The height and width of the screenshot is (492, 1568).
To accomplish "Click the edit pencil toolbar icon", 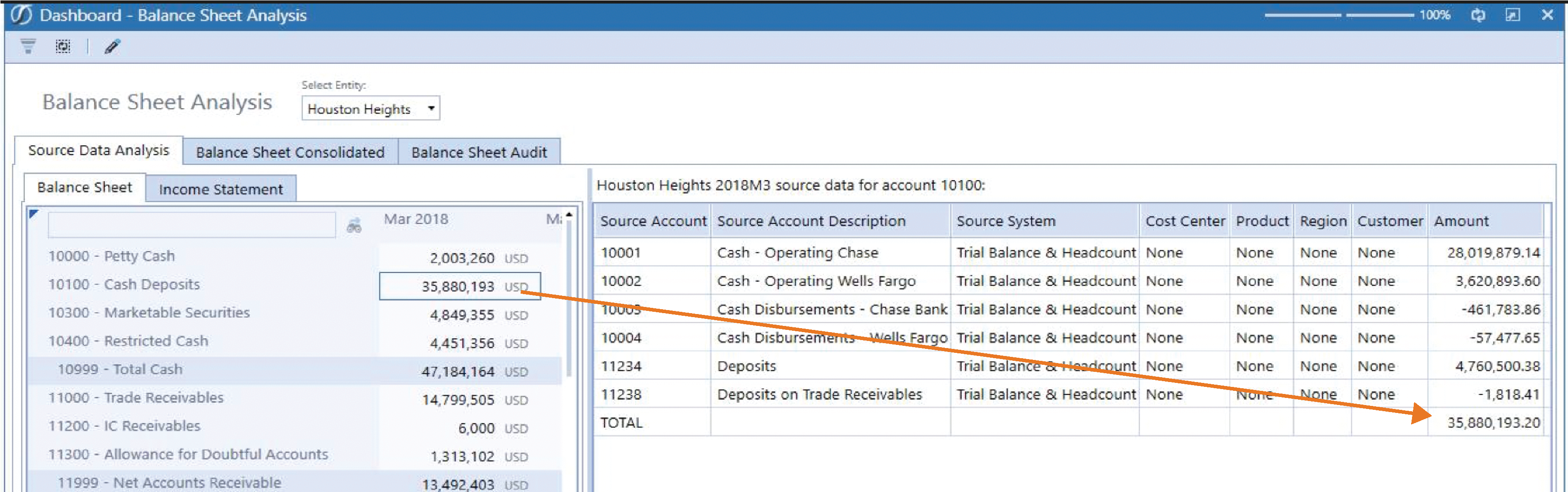I will click(x=112, y=46).
